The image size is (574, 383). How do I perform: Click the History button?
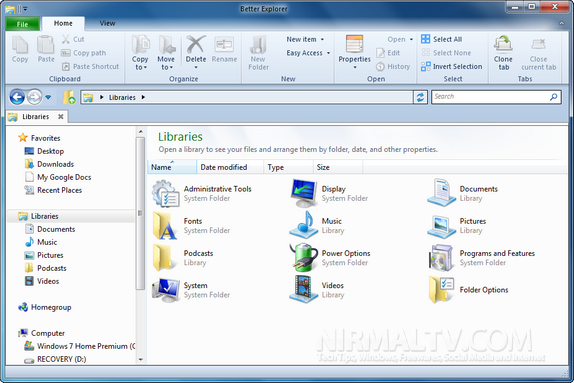click(x=394, y=67)
